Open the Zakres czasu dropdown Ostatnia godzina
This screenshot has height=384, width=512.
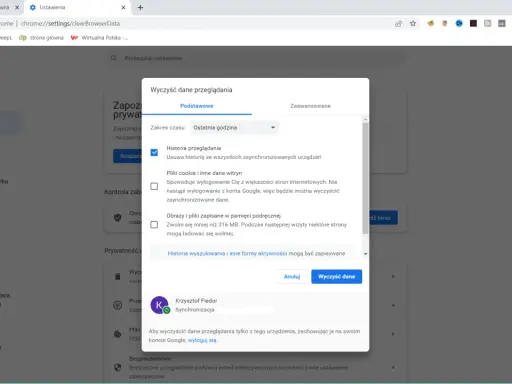point(234,128)
